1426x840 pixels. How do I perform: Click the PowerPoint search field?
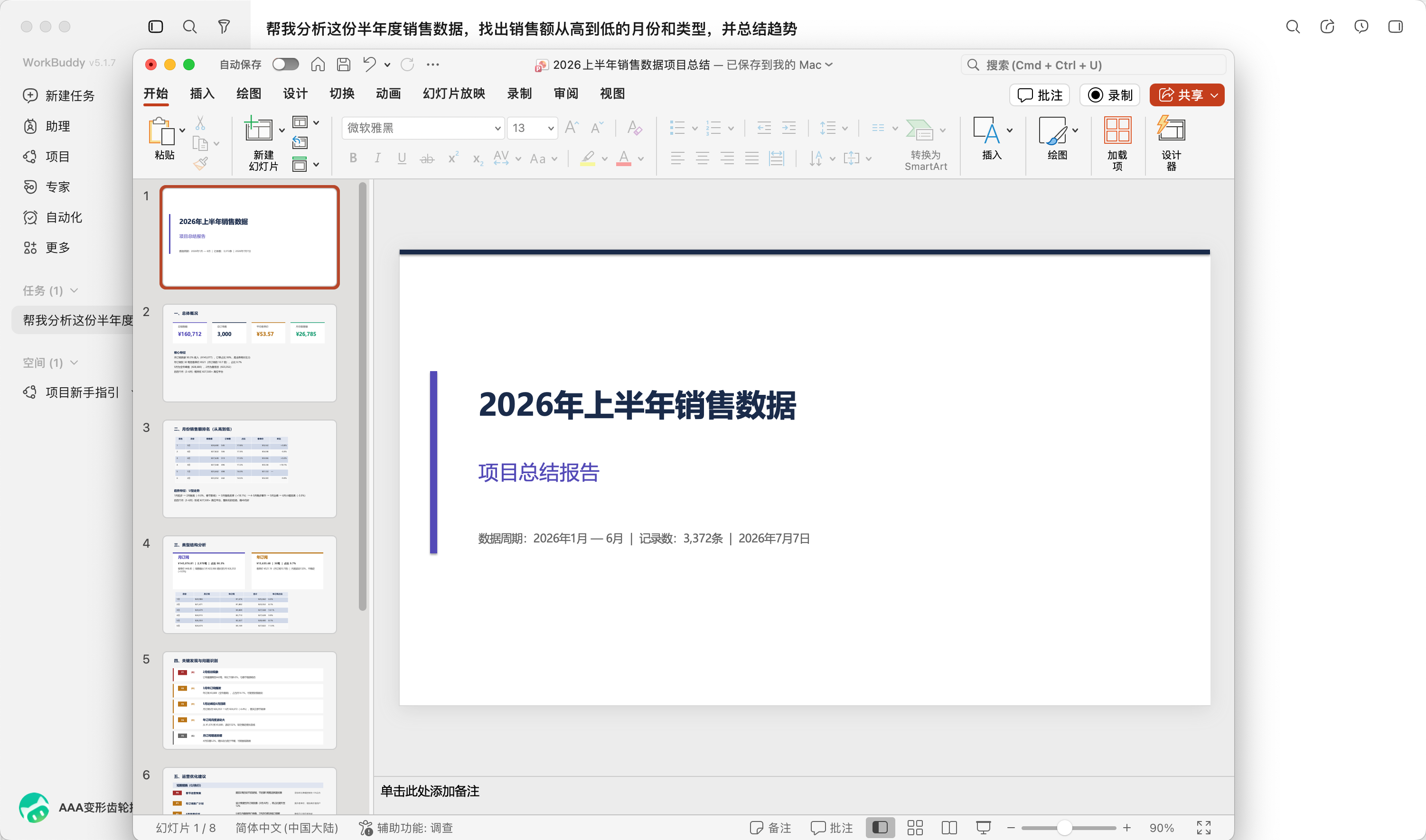(1093, 65)
